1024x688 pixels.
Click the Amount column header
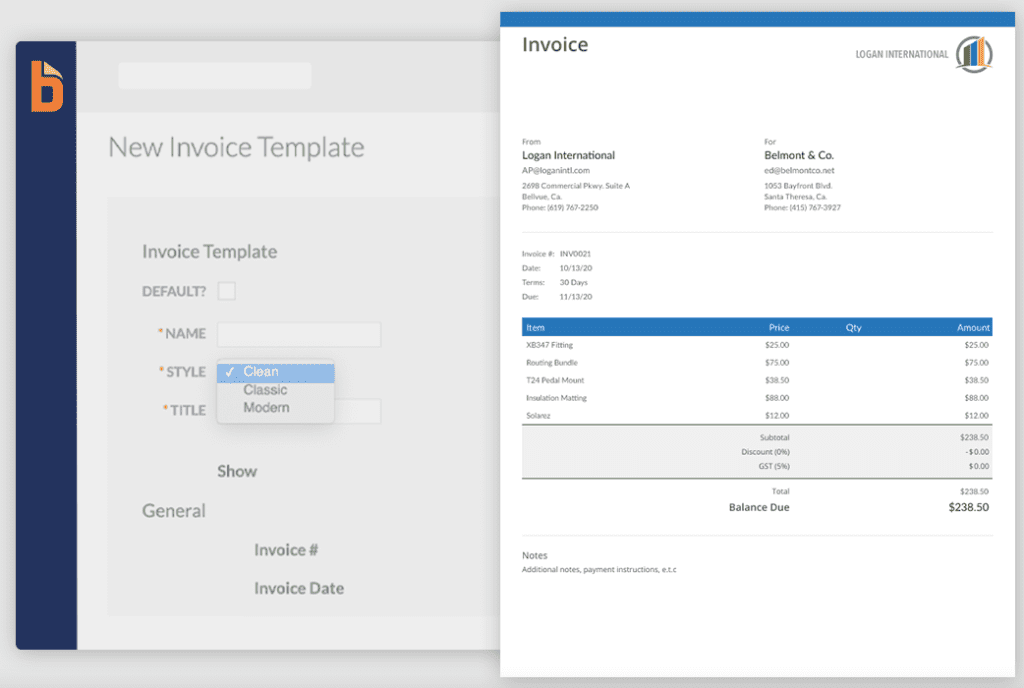(x=972, y=327)
